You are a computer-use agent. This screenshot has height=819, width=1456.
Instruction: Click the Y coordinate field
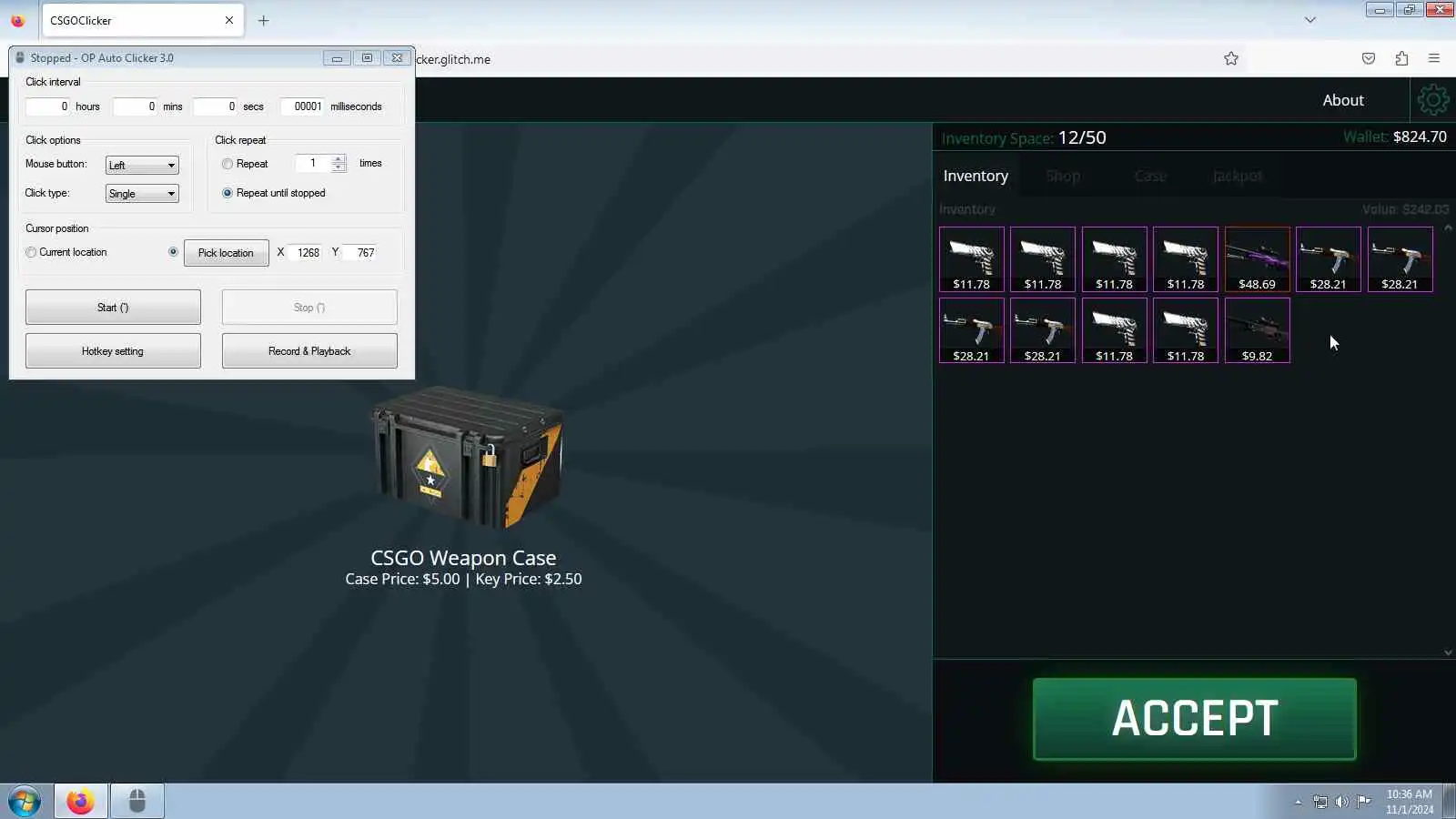coord(361,253)
